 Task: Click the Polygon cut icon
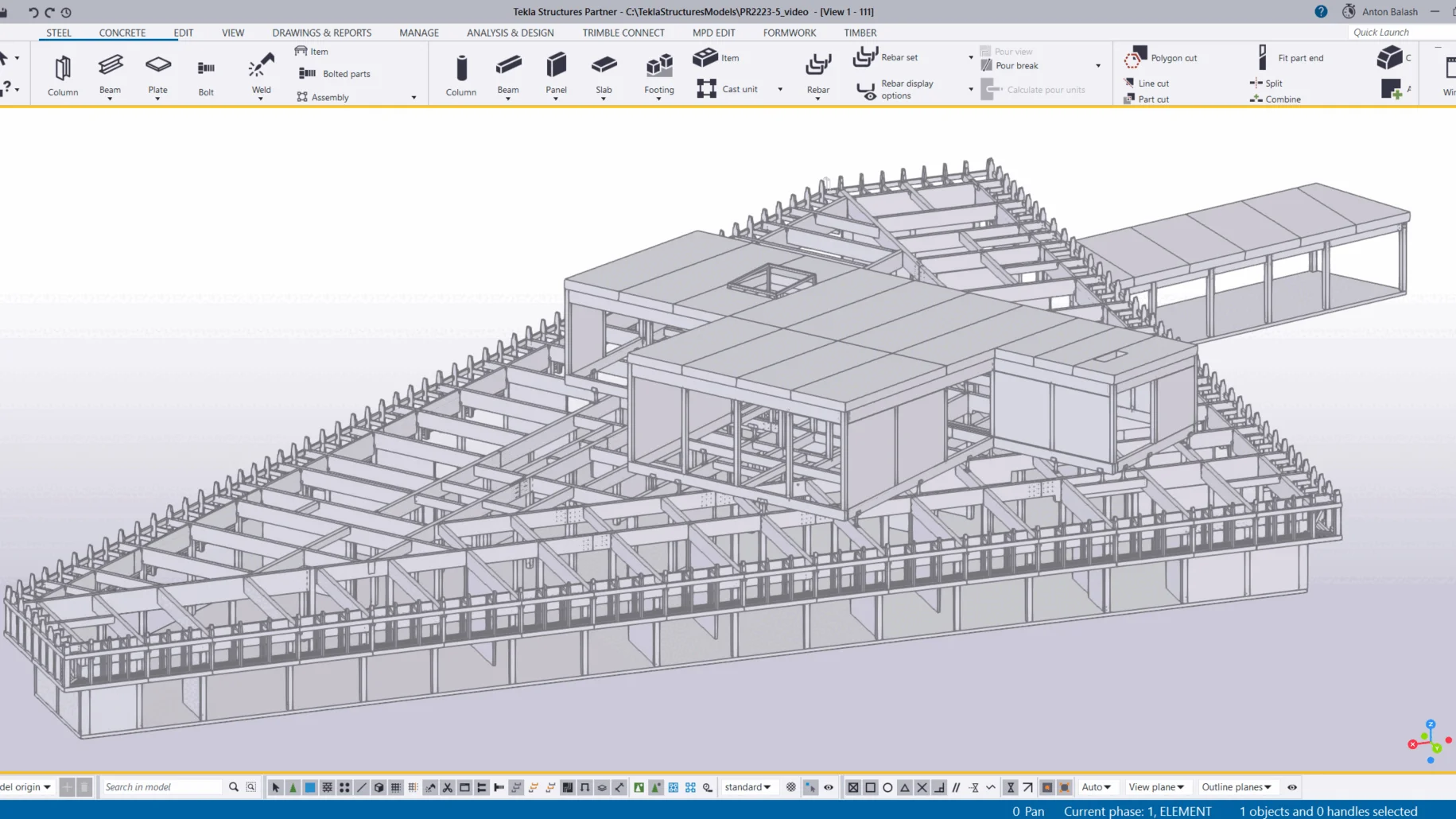1135,58
